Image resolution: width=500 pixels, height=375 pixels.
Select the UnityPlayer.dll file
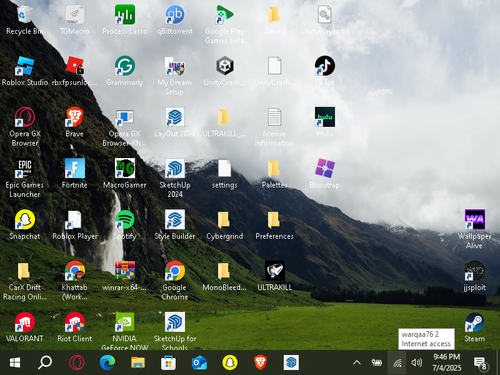[x=325, y=15]
